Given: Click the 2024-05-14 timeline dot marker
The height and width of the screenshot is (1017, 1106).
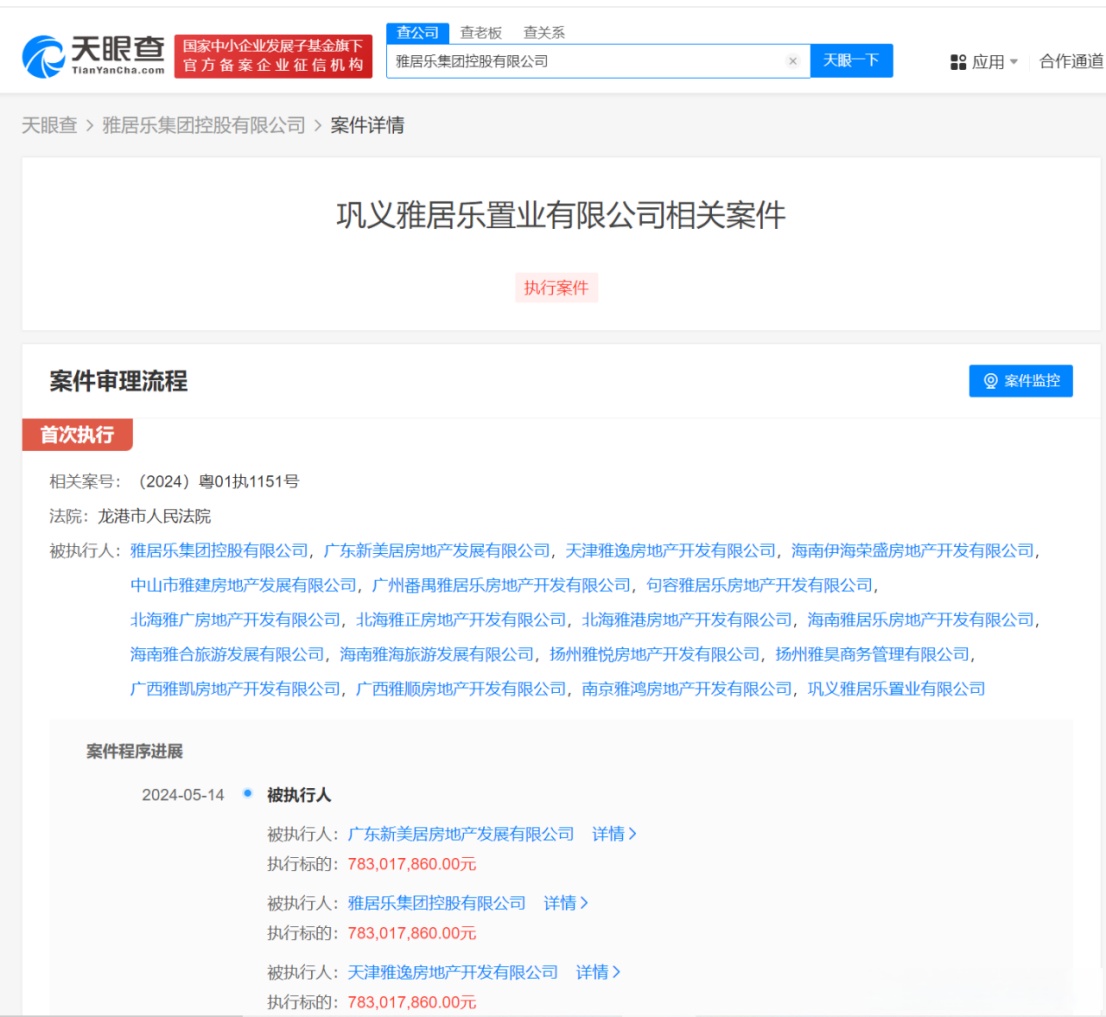Looking at the screenshot, I should 248,793.
